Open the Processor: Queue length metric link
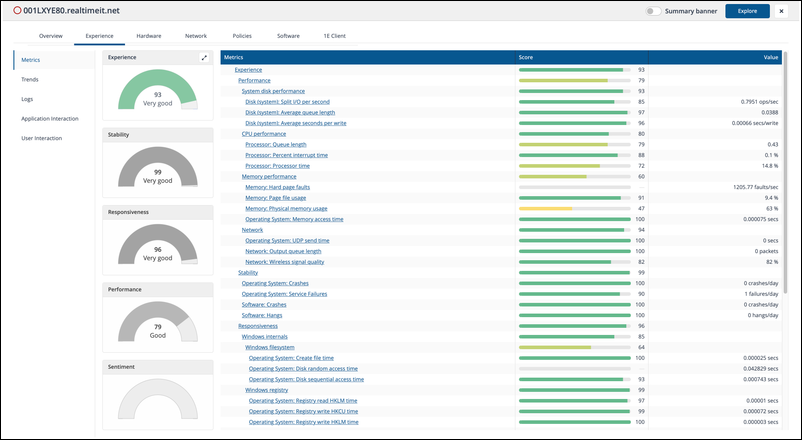802x440 pixels. tap(275, 144)
